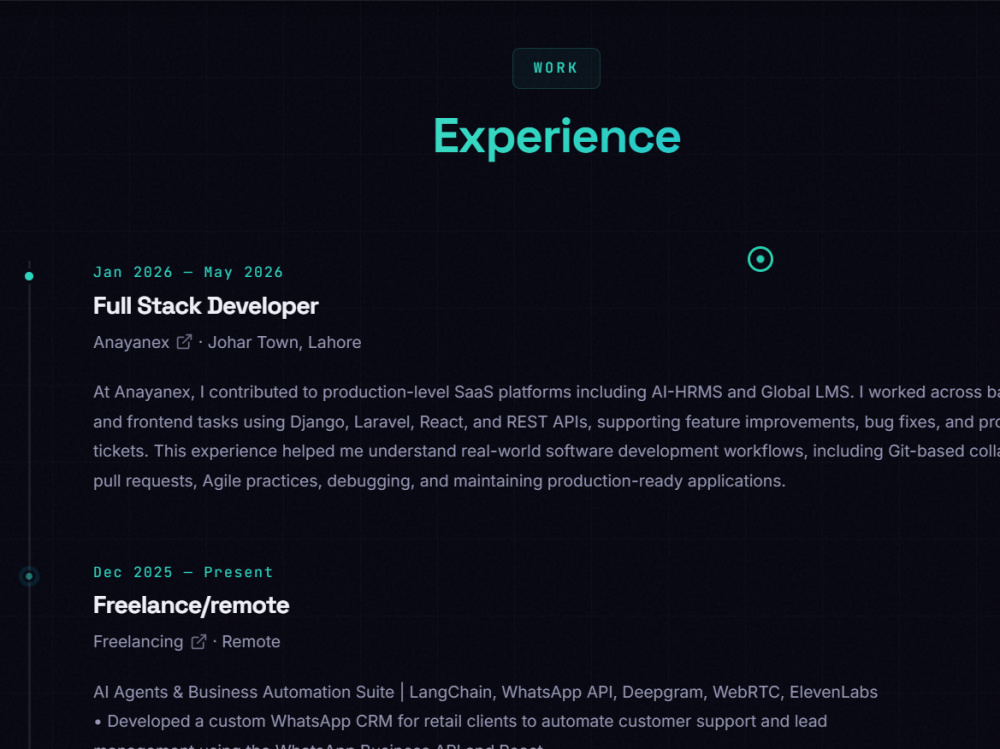Click the Full Stack Developer title
This screenshot has width=1000, height=749.
[205, 306]
